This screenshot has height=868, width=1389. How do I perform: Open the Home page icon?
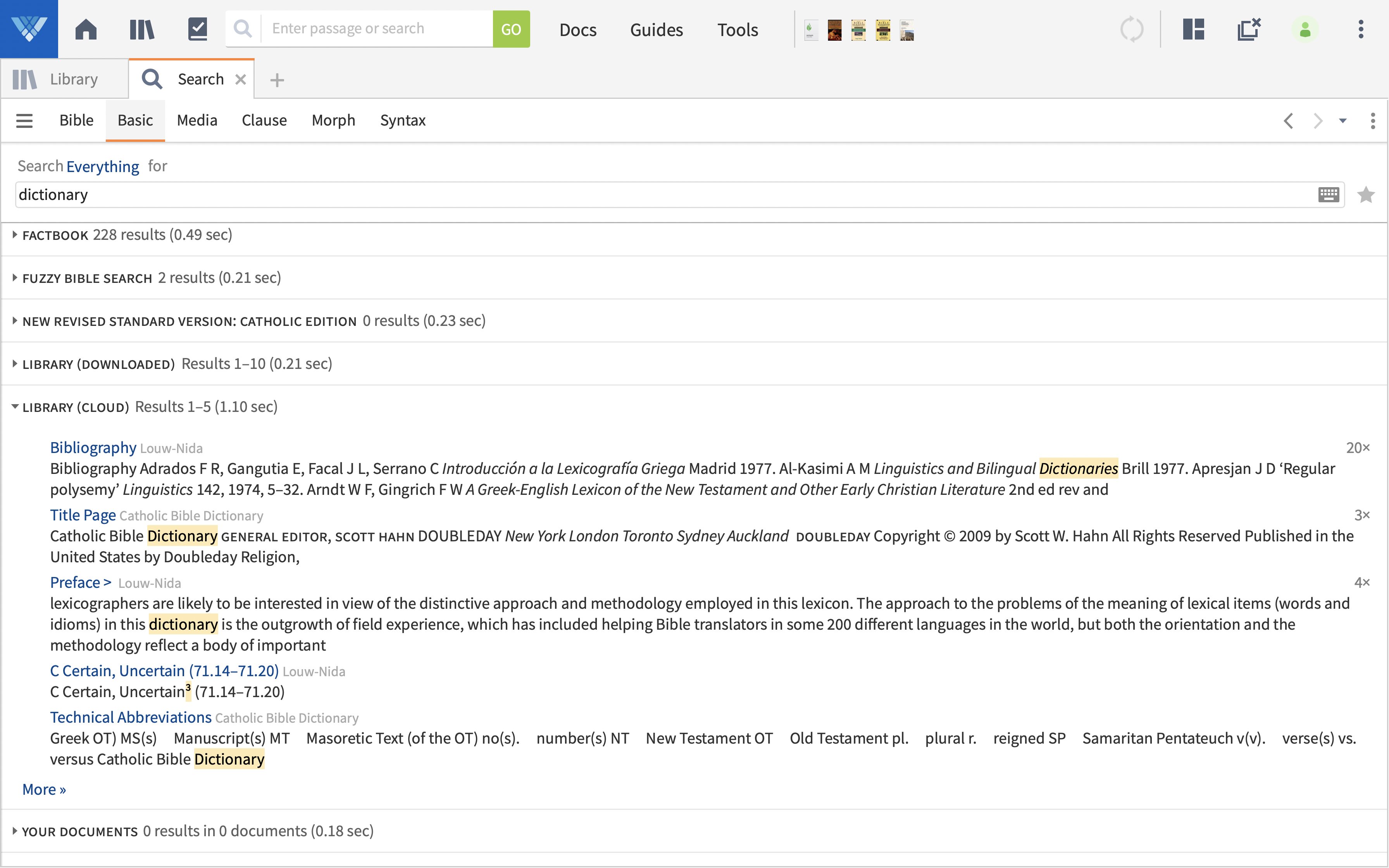point(86,29)
